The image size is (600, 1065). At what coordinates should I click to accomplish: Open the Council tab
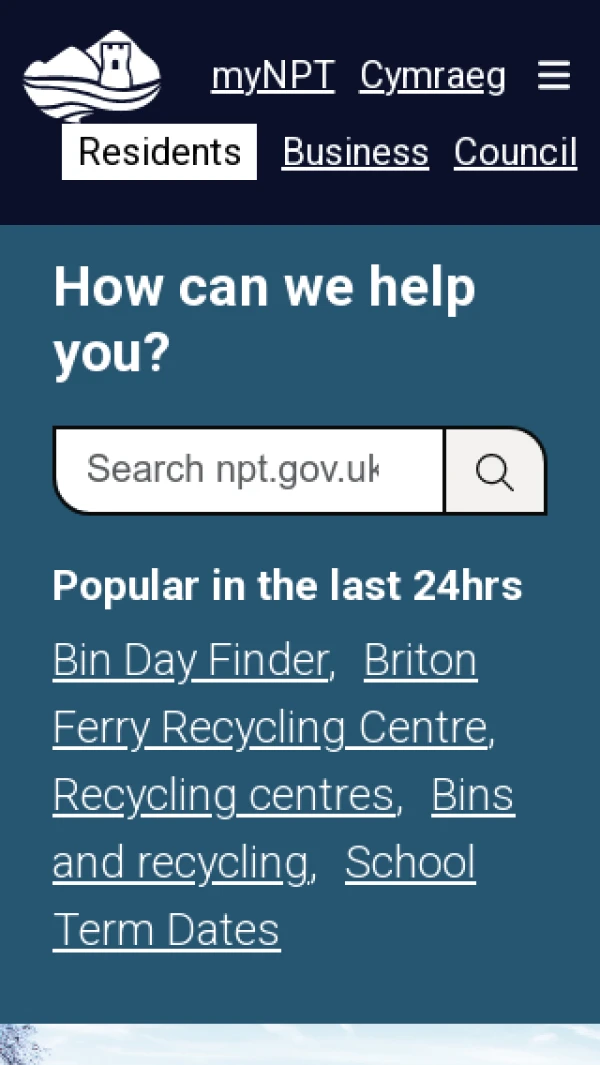[x=516, y=151]
